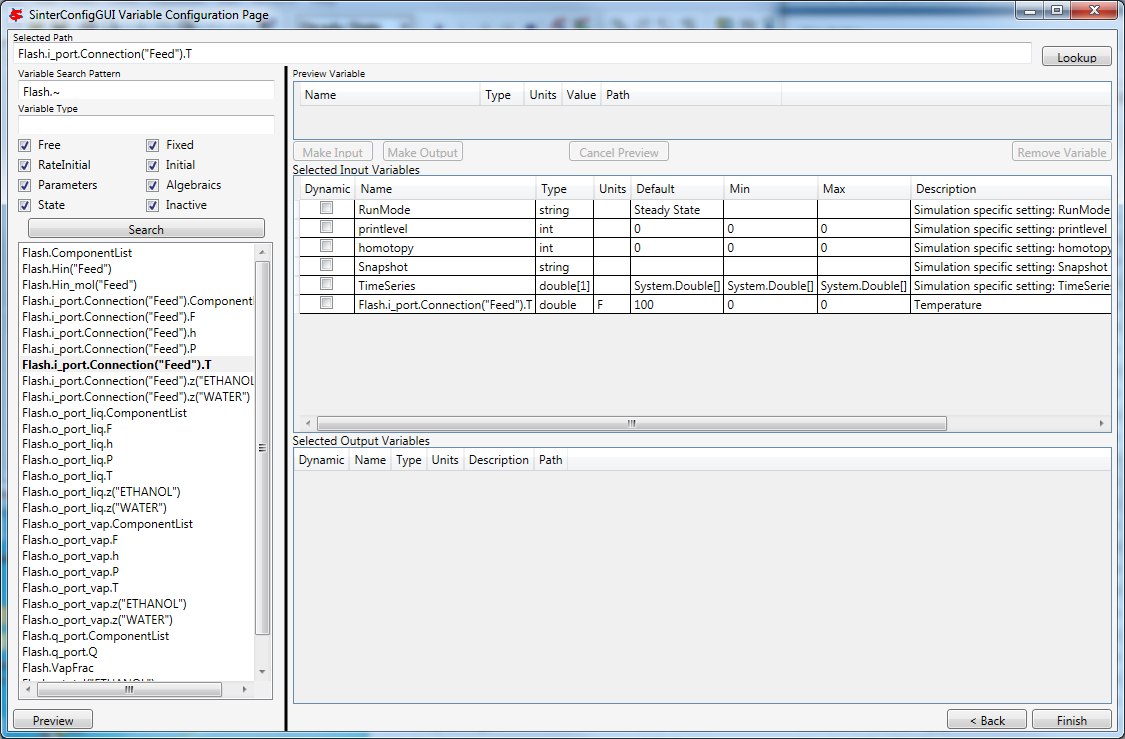The width and height of the screenshot is (1125, 739).
Task: Select Flash.i_port.Connection("Feed").P variable
Action: coord(109,348)
